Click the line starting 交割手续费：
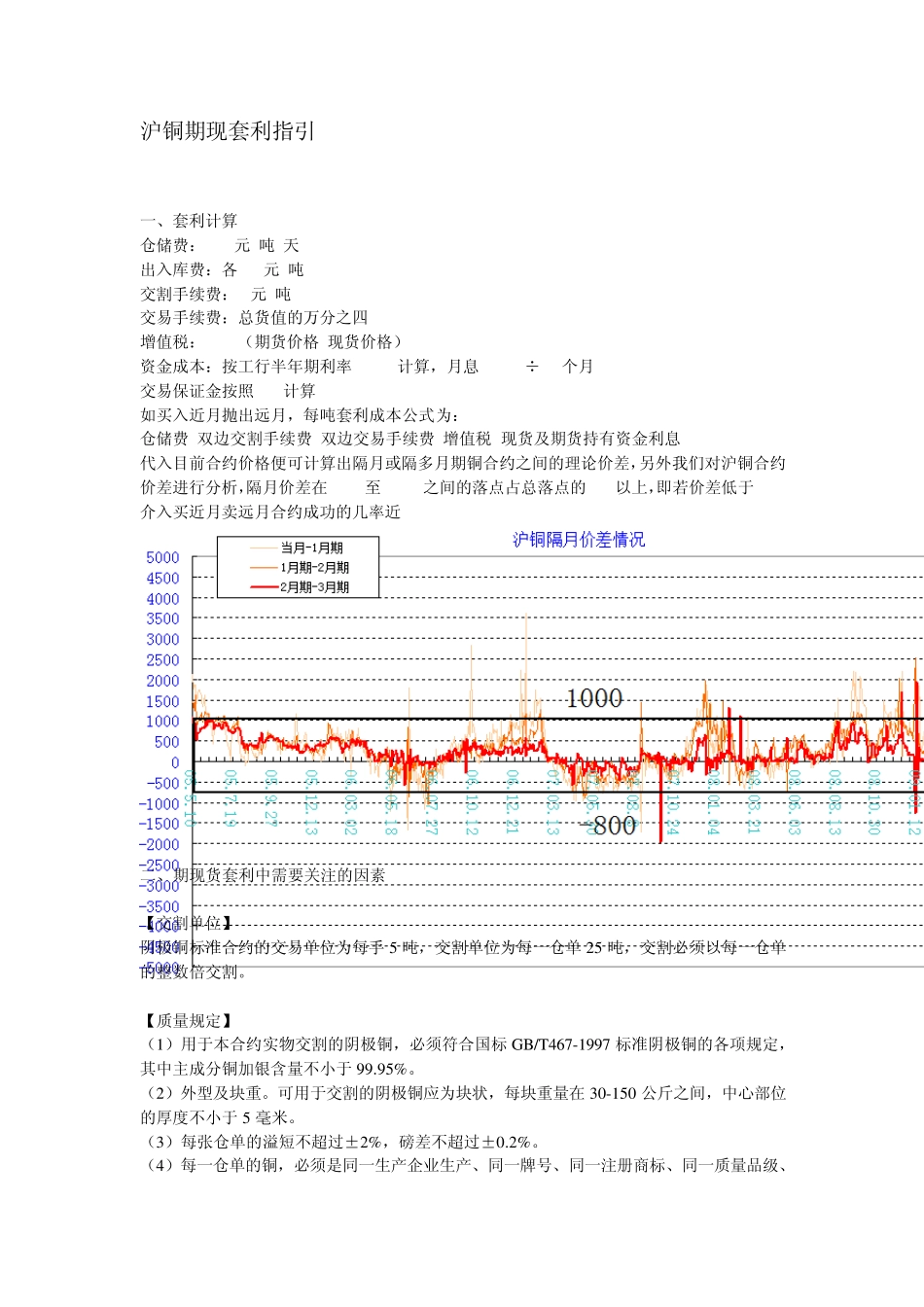Screen dimensions: 924x1307 (x=215, y=294)
